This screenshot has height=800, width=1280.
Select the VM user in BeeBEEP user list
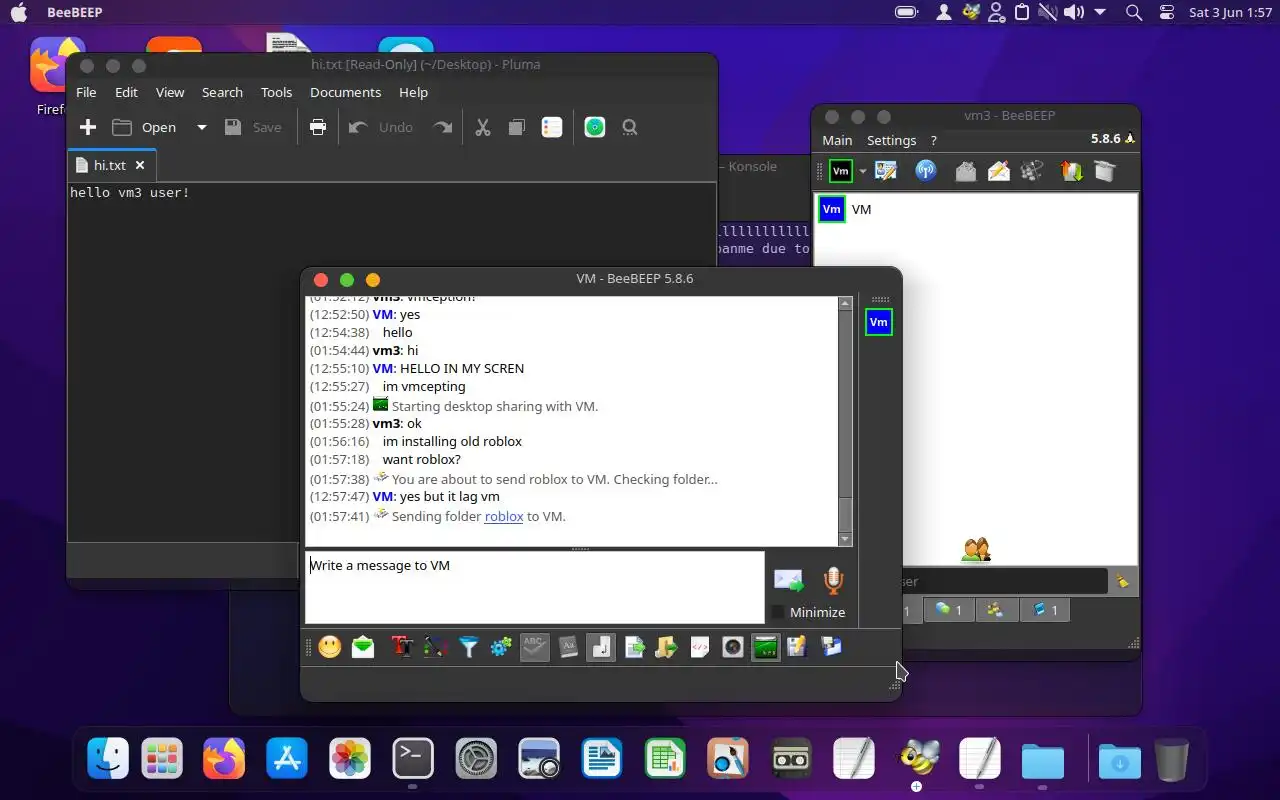point(976,209)
